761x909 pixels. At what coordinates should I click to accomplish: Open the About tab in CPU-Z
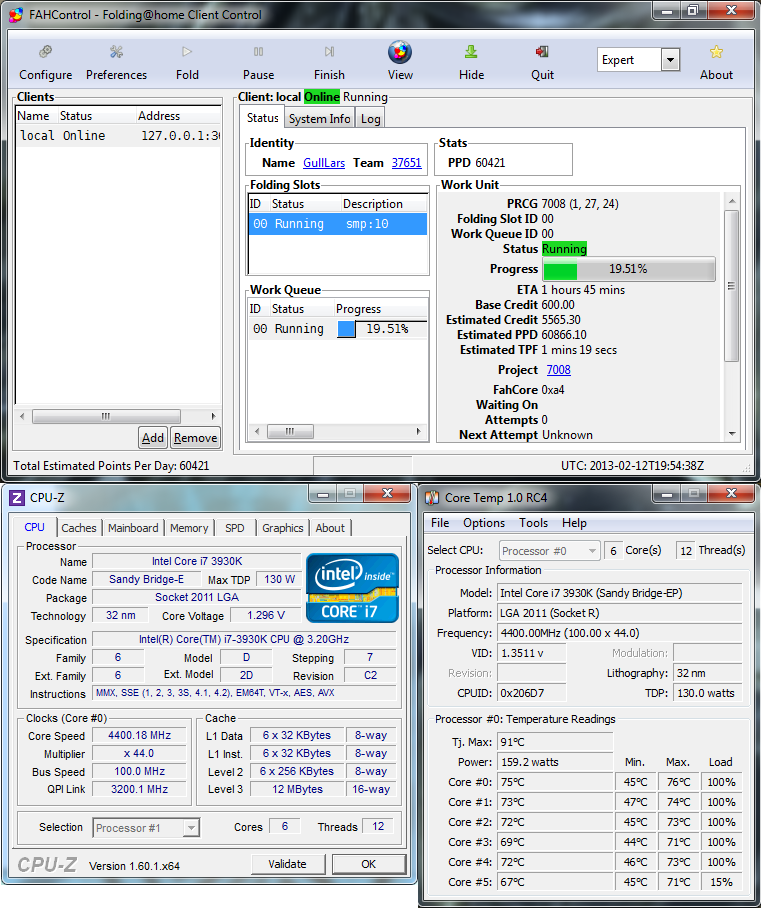point(330,528)
